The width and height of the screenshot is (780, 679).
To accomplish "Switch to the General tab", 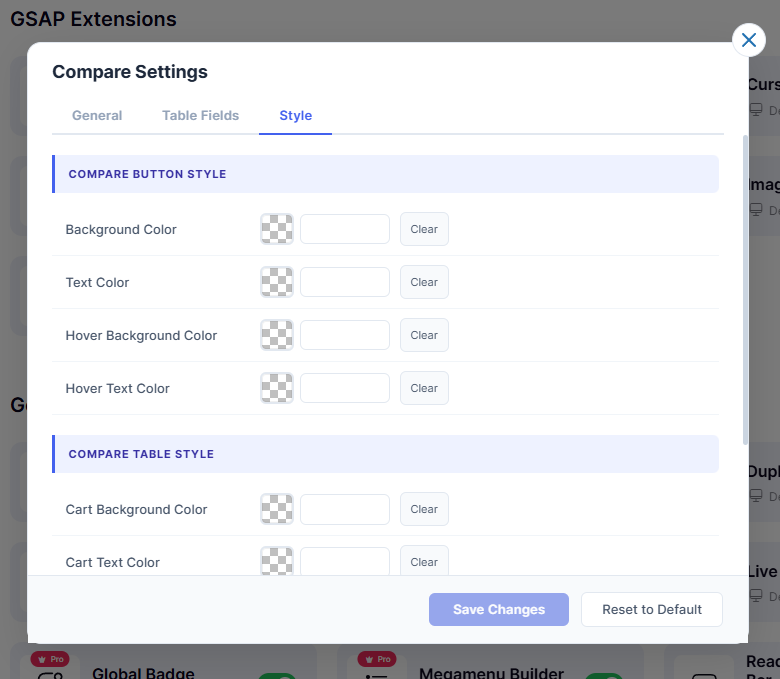I will point(97,116).
